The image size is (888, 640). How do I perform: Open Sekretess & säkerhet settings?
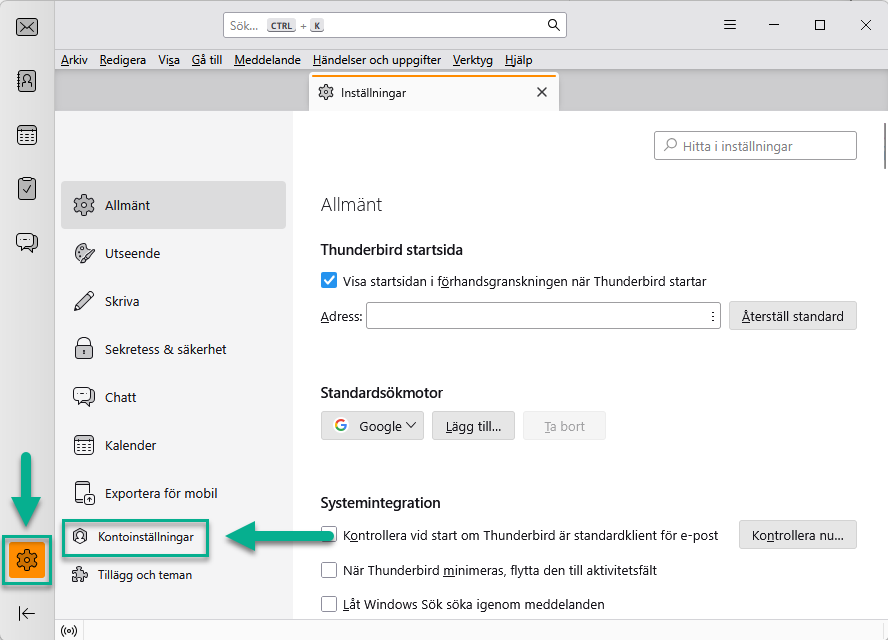(x=173, y=349)
